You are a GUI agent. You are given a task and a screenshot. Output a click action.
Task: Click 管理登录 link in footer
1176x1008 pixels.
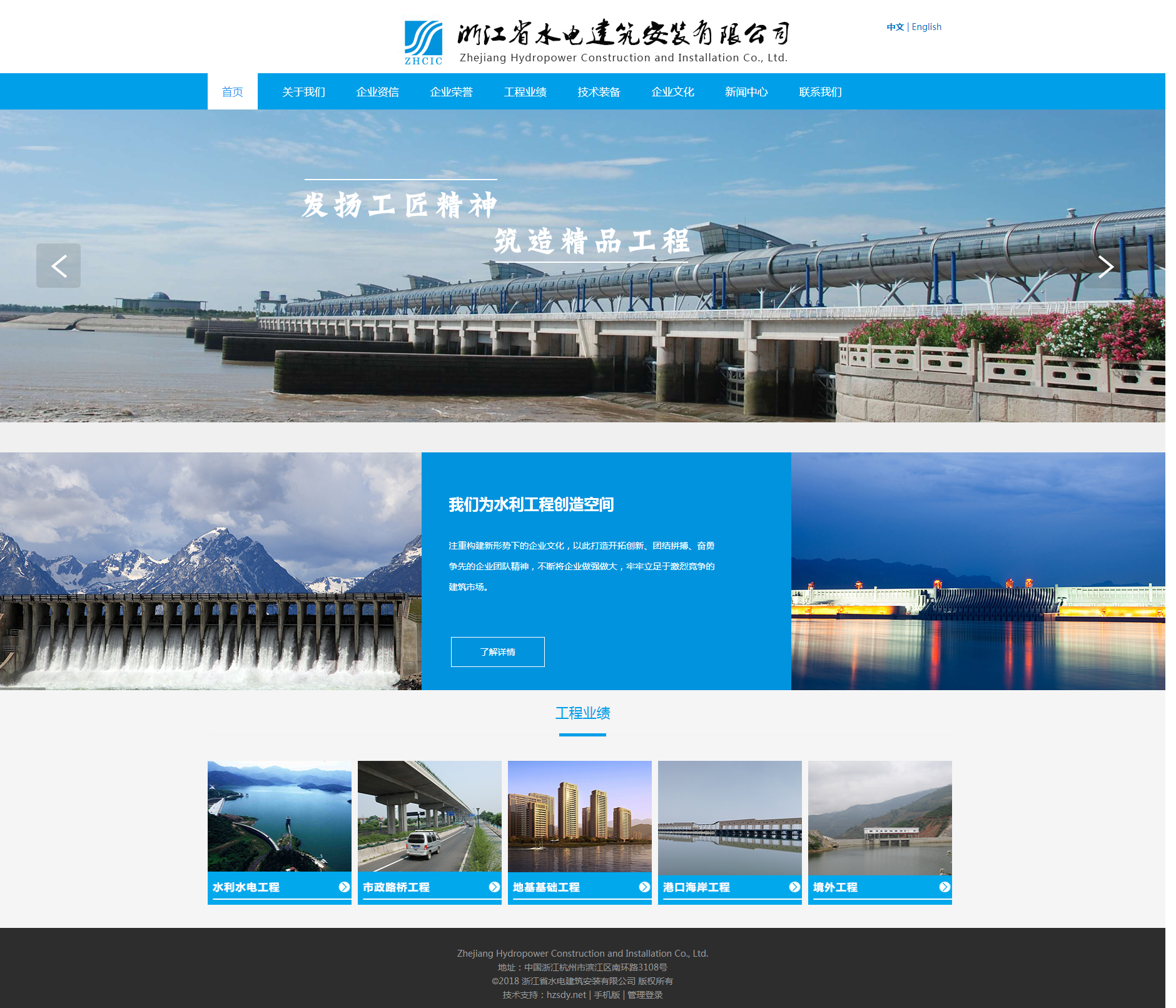tap(645, 995)
